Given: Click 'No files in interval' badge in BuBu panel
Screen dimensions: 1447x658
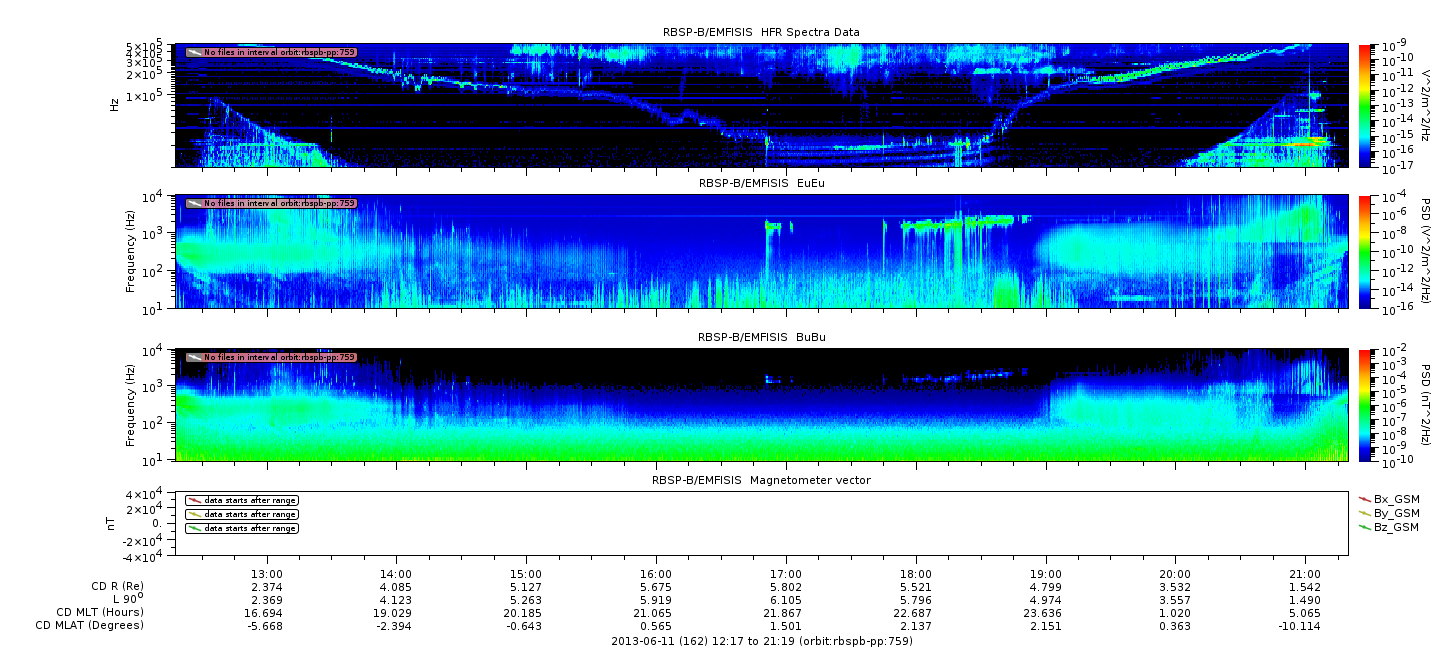Looking at the screenshot, I should (271, 357).
